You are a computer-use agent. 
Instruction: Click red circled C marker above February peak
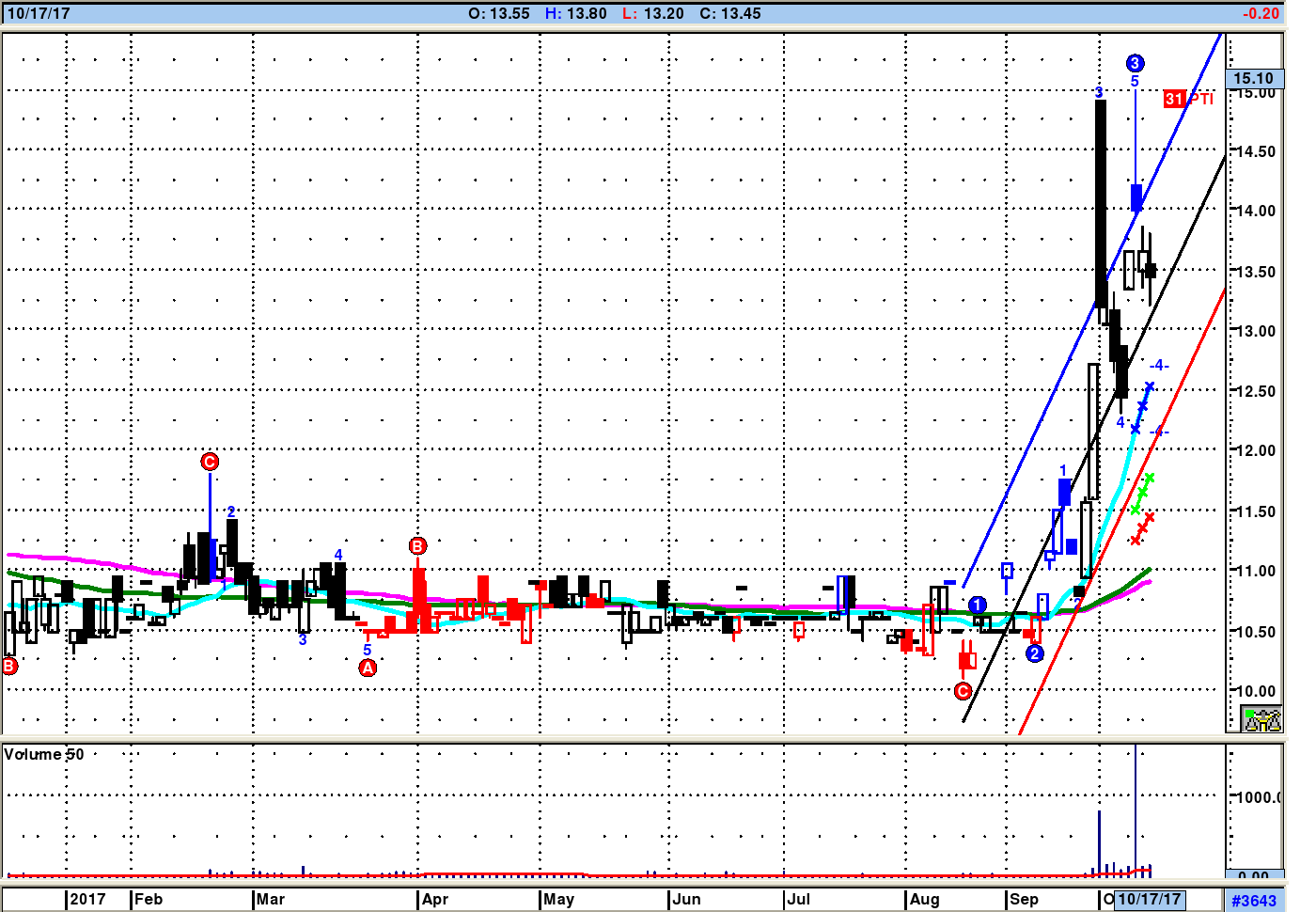point(210,462)
